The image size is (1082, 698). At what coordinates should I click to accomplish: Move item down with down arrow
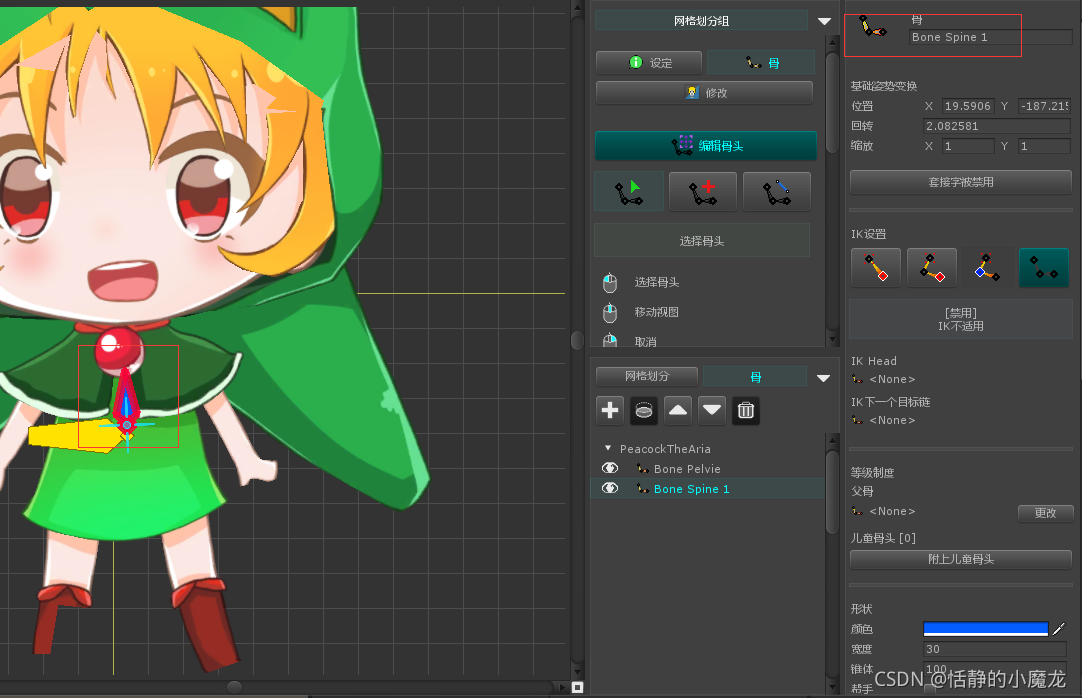712,410
